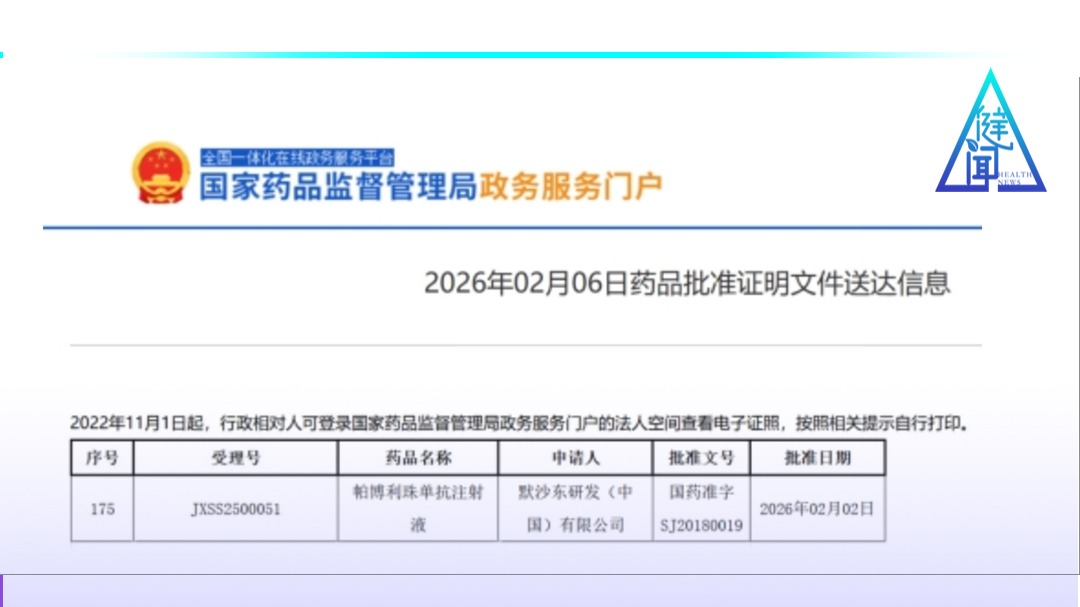Select the 国药准字 SJ20180019 approval number cell

pos(701,509)
